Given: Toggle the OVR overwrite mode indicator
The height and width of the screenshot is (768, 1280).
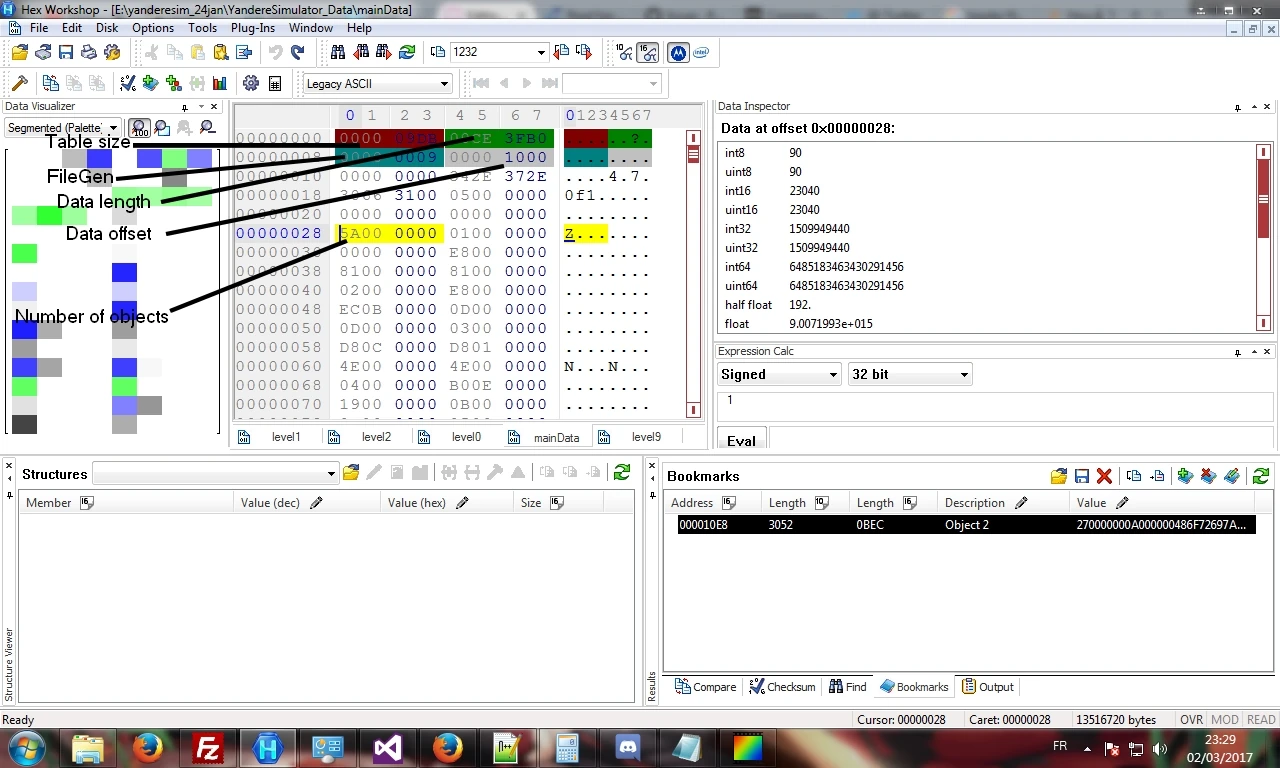Looking at the screenshot, I should (x=1192, y=720).
